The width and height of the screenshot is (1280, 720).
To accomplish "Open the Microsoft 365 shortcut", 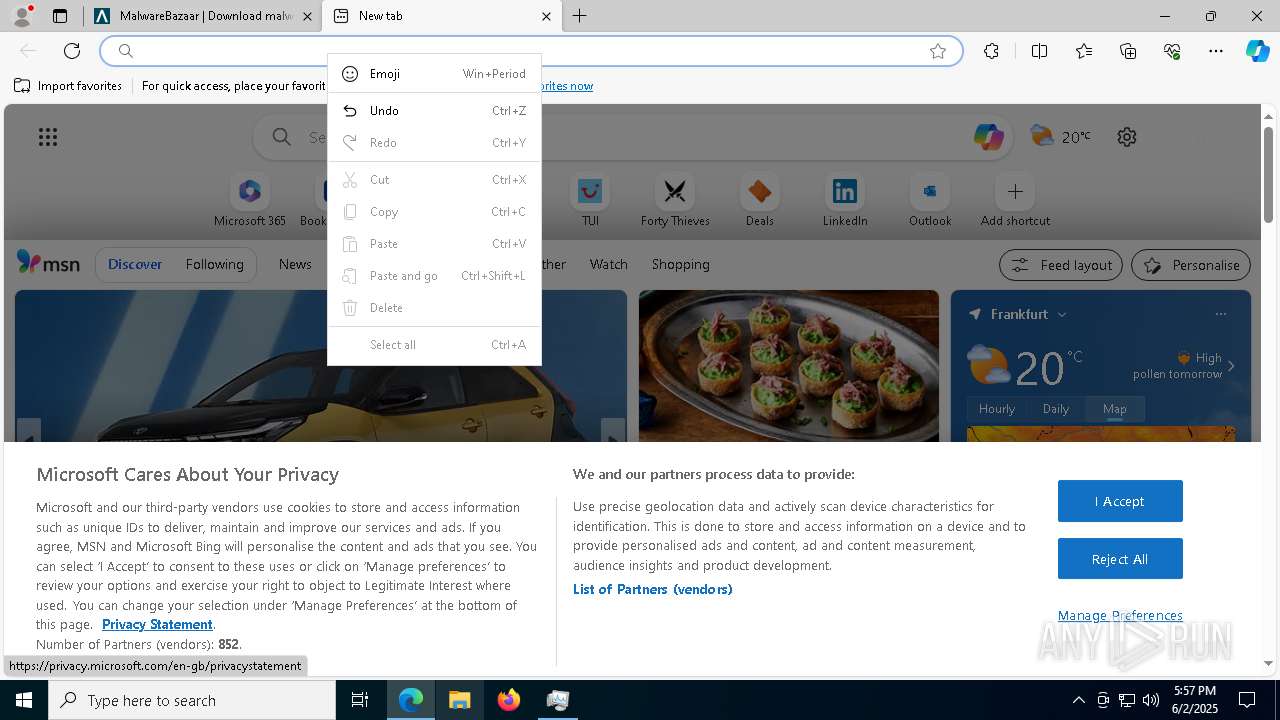I will pyautogui.click(x=250, y=201).
